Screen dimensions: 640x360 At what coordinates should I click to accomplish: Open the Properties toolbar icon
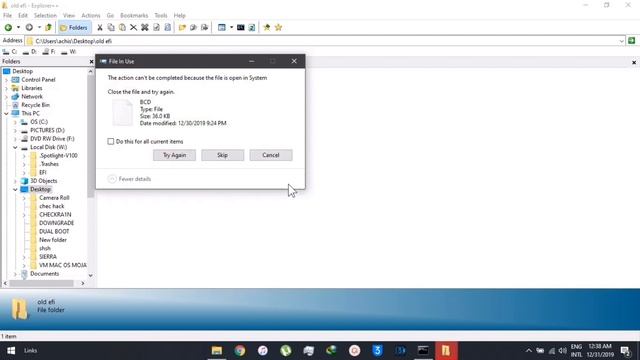pyautogui.click(x=156, y=27)
